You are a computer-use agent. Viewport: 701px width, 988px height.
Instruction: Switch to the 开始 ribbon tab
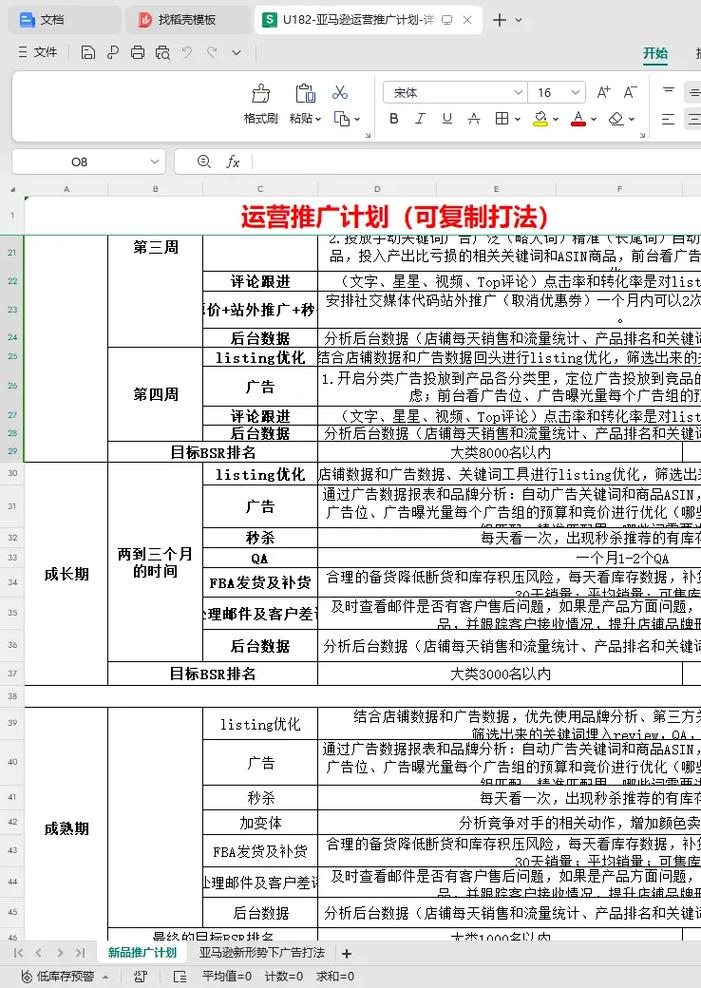point(655,53)
